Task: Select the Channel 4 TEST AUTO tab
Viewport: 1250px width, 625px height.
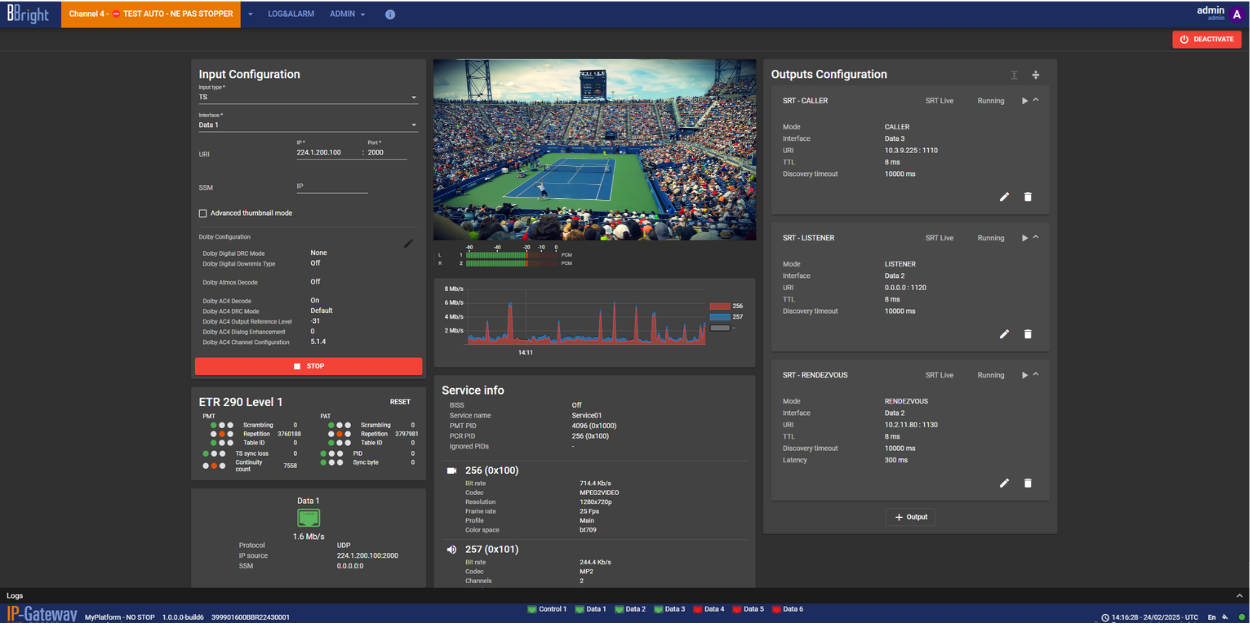Action: click(x=151, y=14)
